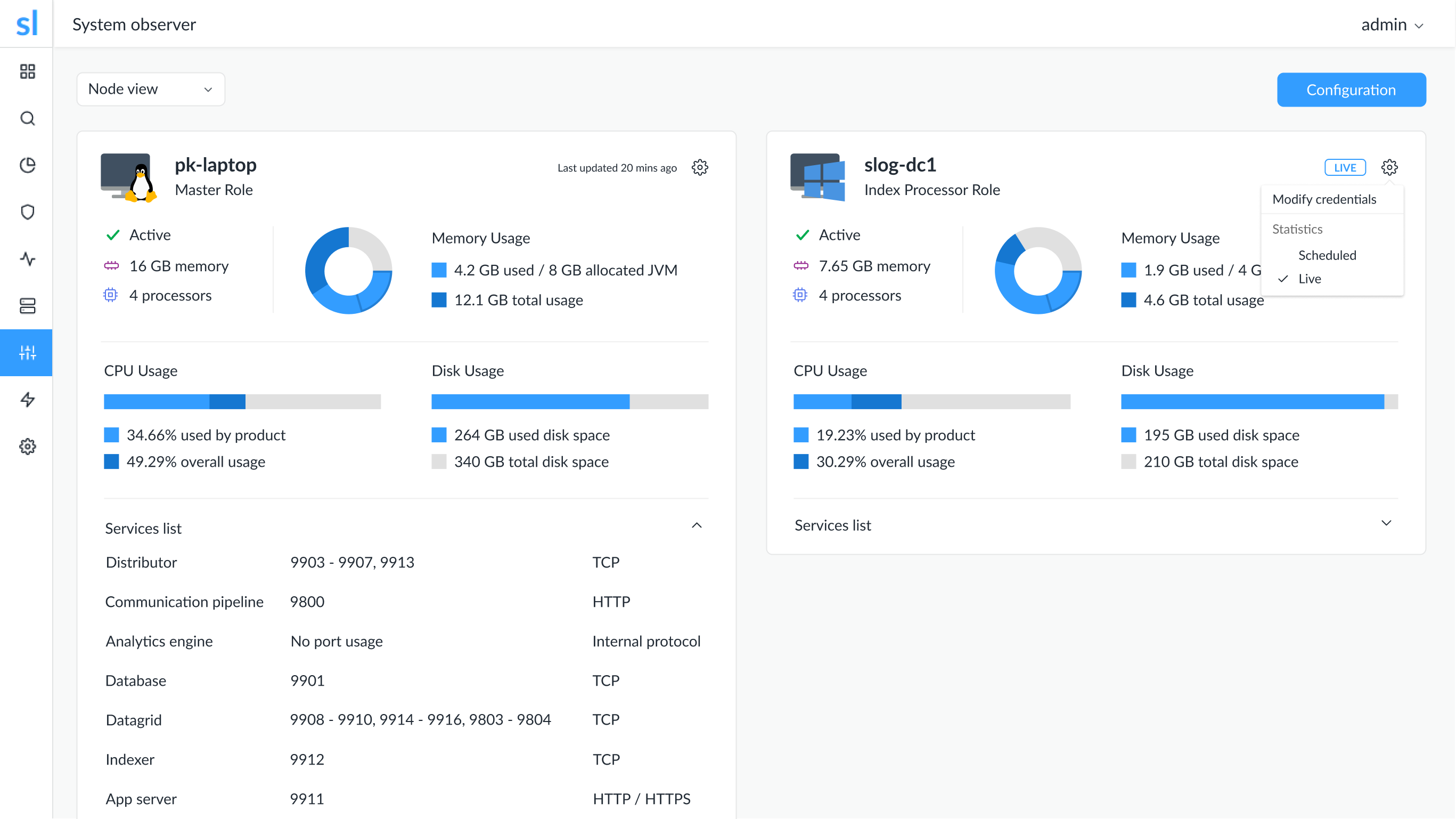Click the LIVE badge on slog-dc1
The height and width of the screenshot is (819, 1456).
[x=1345, y=167]
